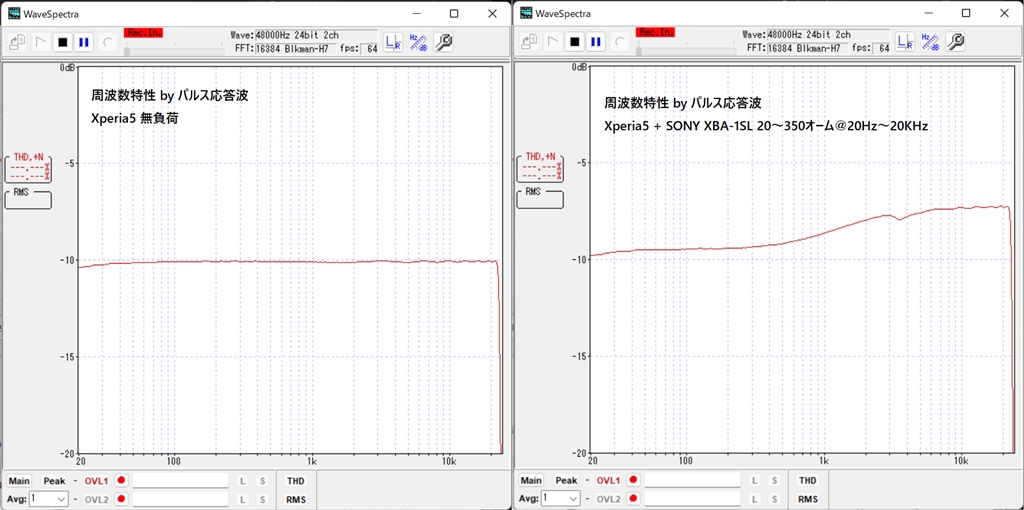Click the red record dot beside OVL2 in right window
This screenshot has width=1024, height=510.
[633, 499]
